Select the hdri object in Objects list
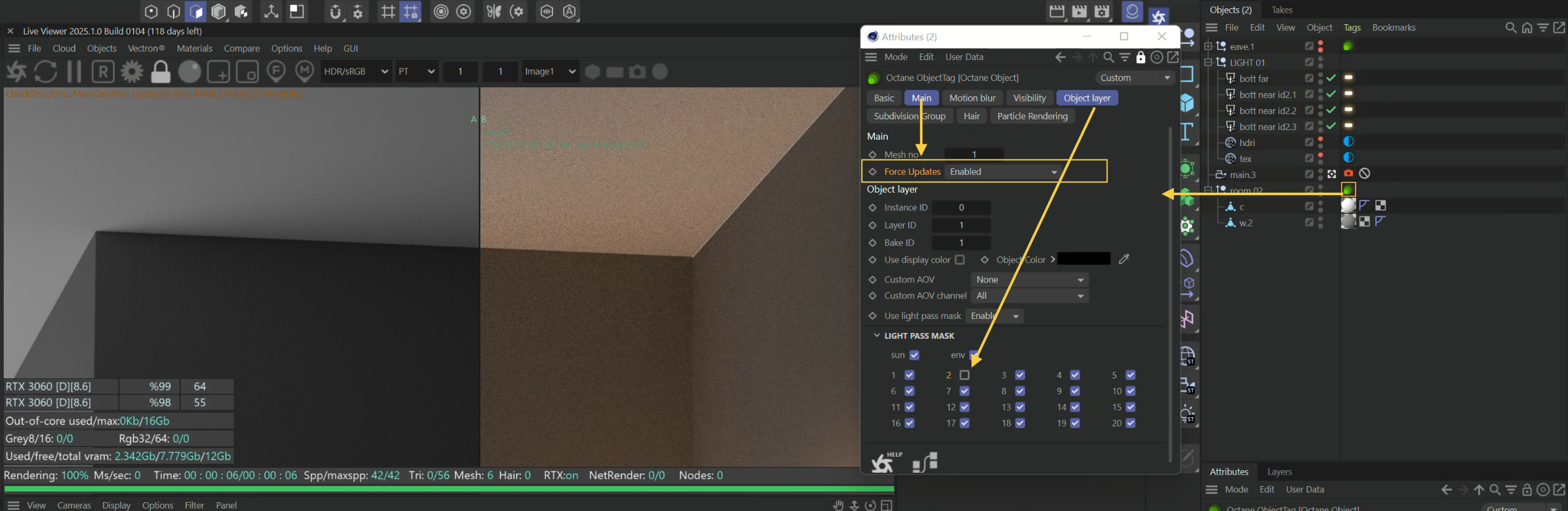Screen dimensions: 1568x511 (x=1247, y=142)
